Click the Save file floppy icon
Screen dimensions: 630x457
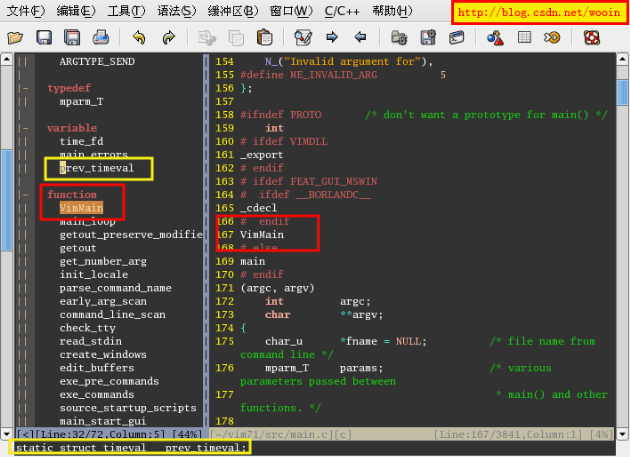point(44,38)
